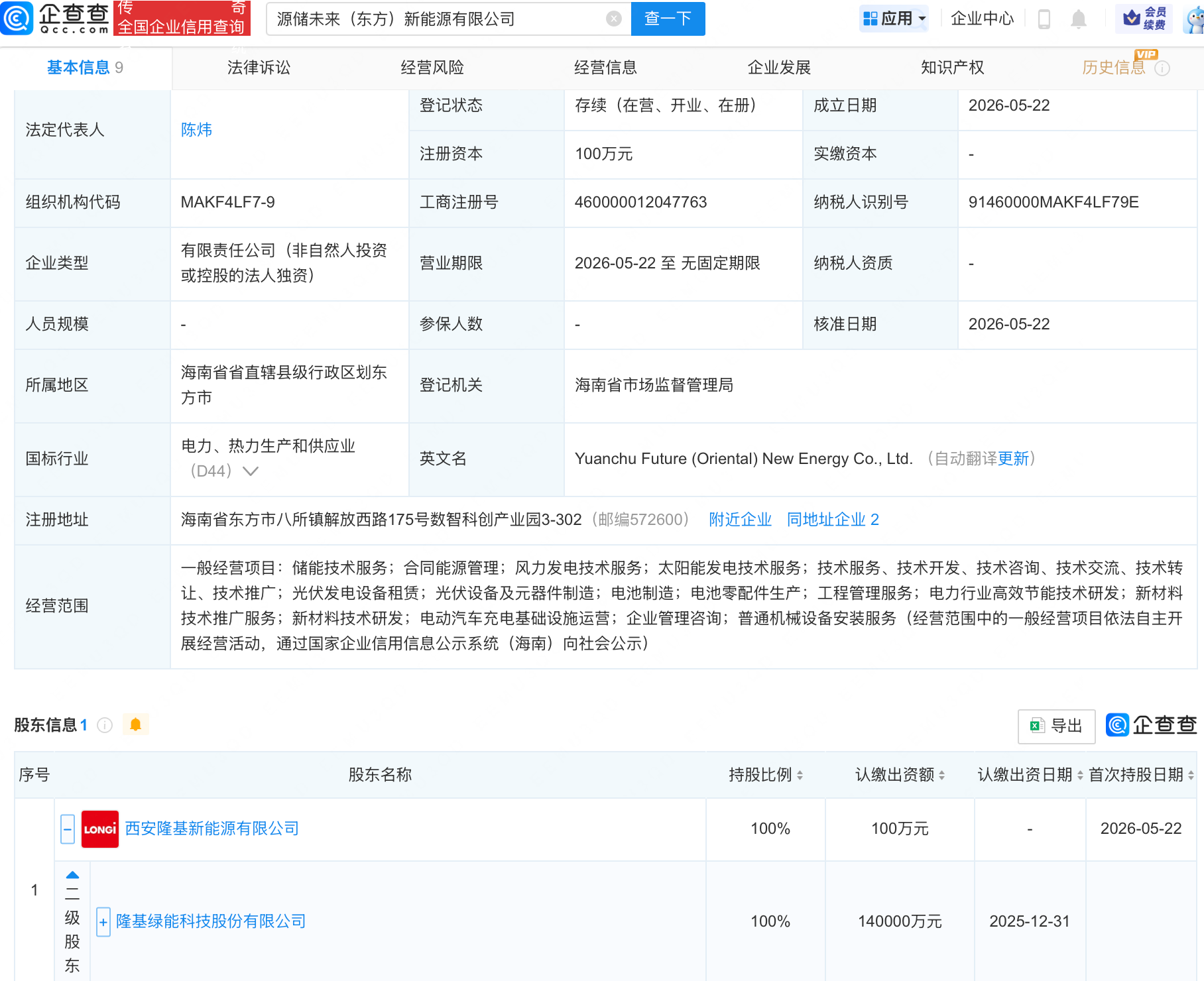This screenshot has height=981, width=1204.
Task: Expand the 国标行业 D44 chevron
Action: (x=250, y=471)
